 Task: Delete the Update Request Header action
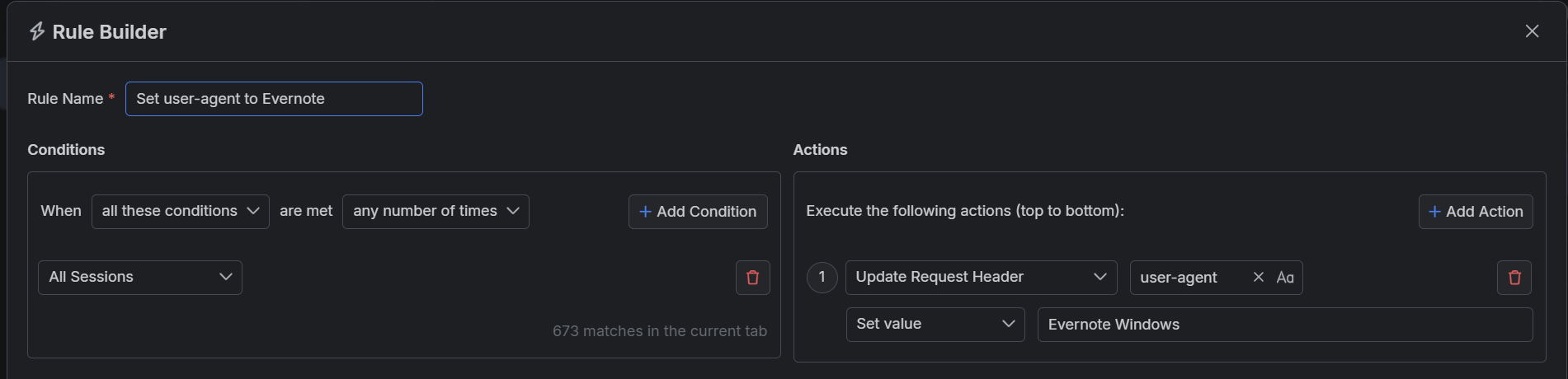tap(1514, 278)
